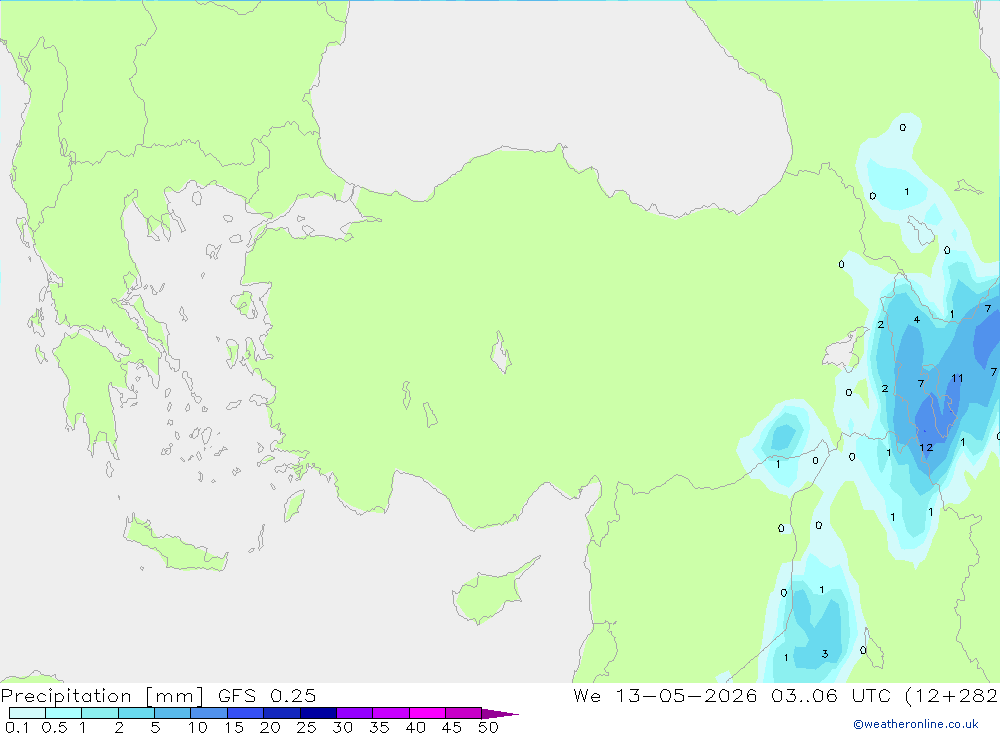Click the over-50 mm arrow tip of the legend

500,713
